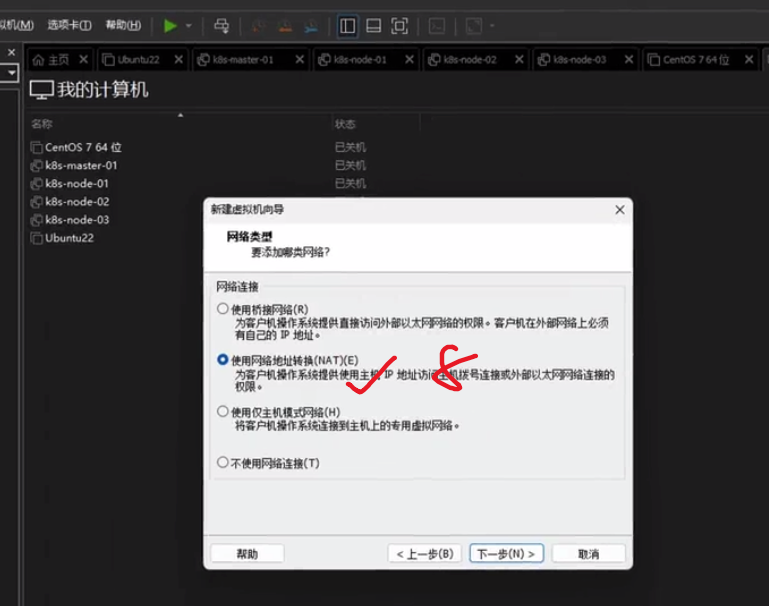
Task: Expand the library sidebar dropdown arrow
Action: tap(12, 73)
